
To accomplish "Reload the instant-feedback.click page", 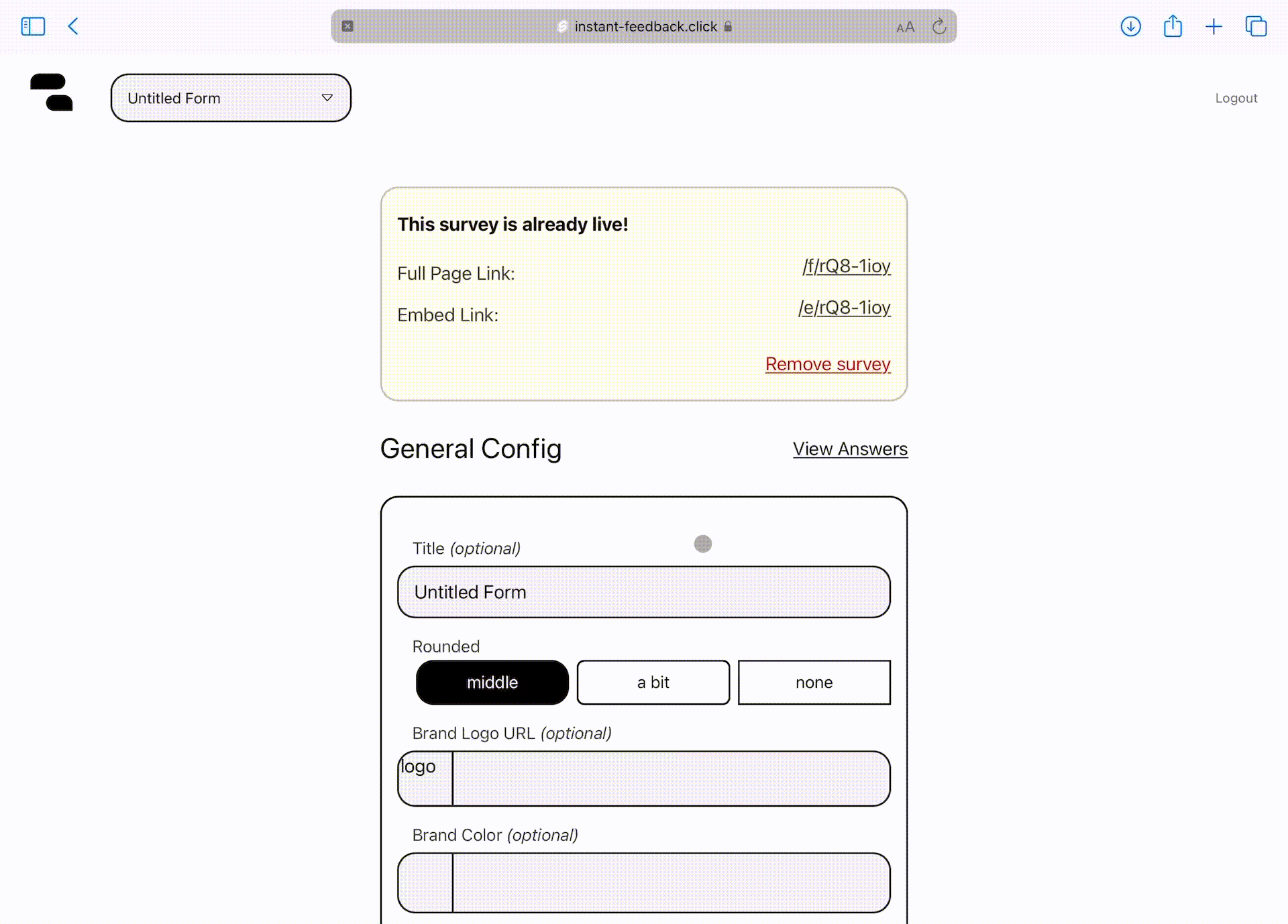I will point(939,26).
